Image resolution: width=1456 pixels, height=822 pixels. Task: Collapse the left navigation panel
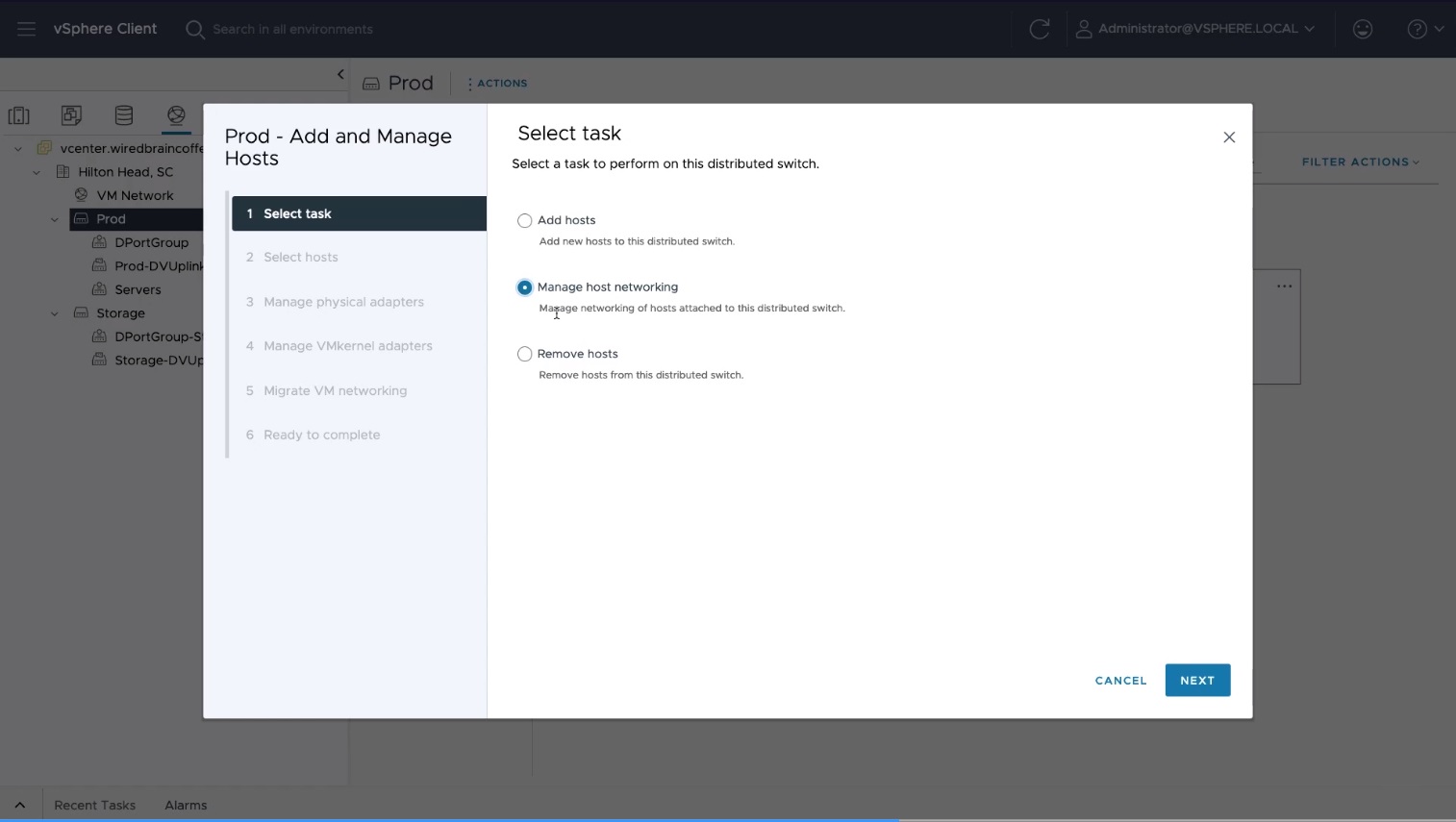click(340, 74)
